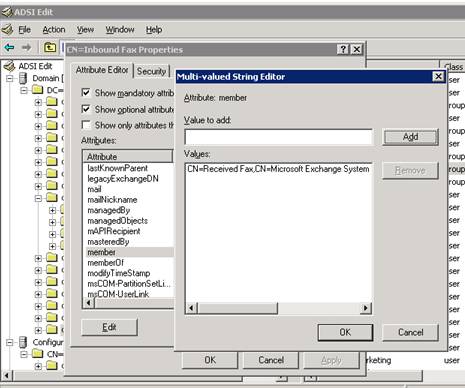Select the Domain node server icon
Viewport: 465px width, 388px height.
click(x=23, y=78)
